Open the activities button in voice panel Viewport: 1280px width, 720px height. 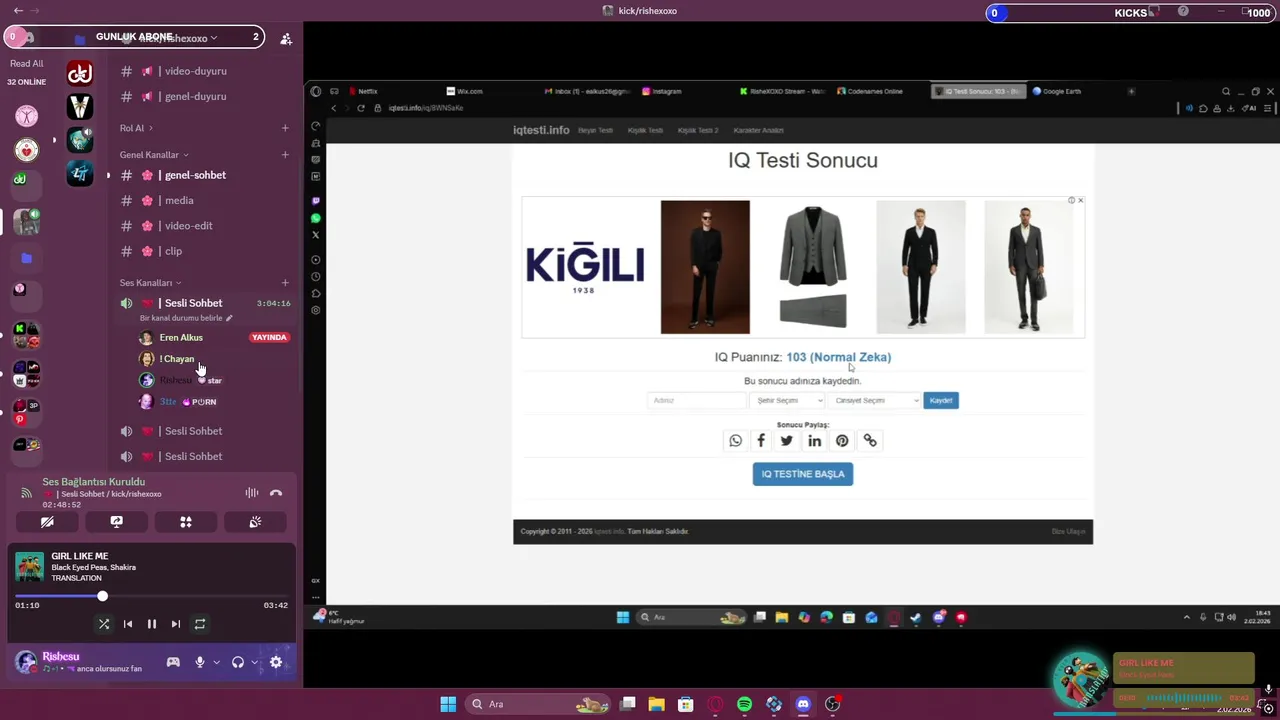[186, 522]
